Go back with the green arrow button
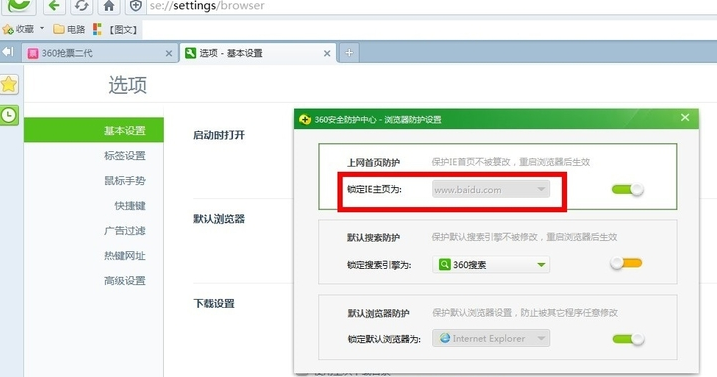The width and height of the screenshot is (717, 377). pyautogui.click(x=54, y=6)
